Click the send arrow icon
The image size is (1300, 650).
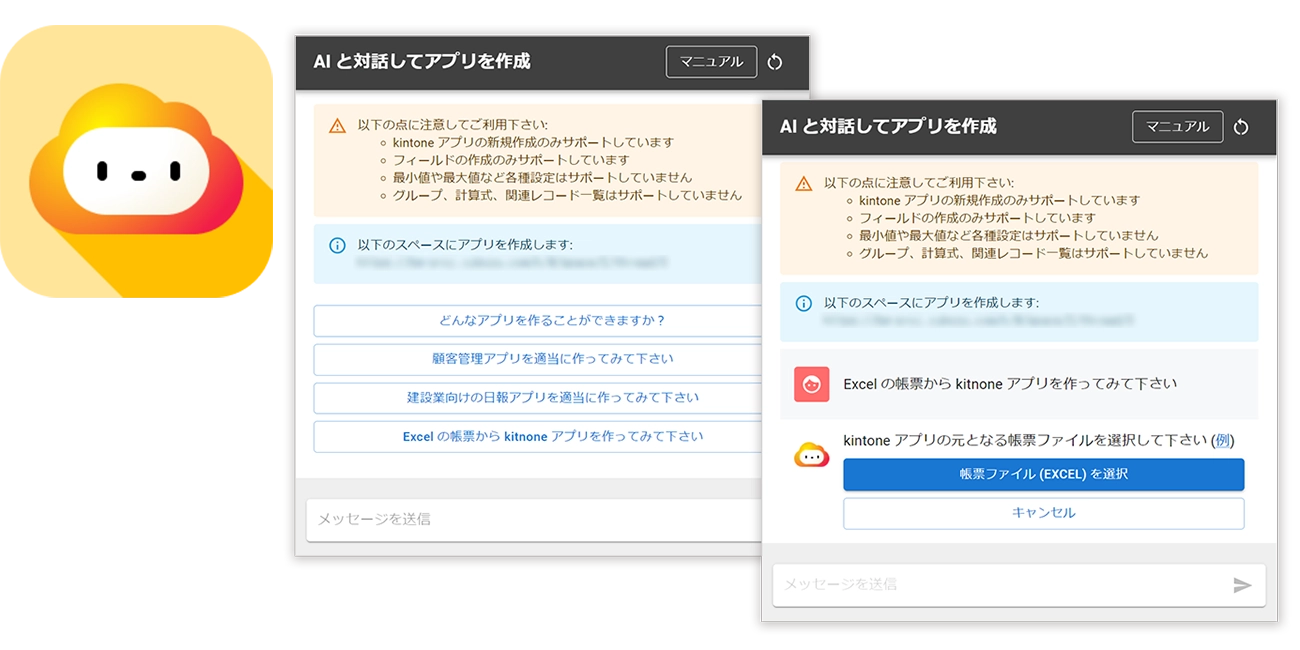pyautogui.click(x=1242, y=585)
